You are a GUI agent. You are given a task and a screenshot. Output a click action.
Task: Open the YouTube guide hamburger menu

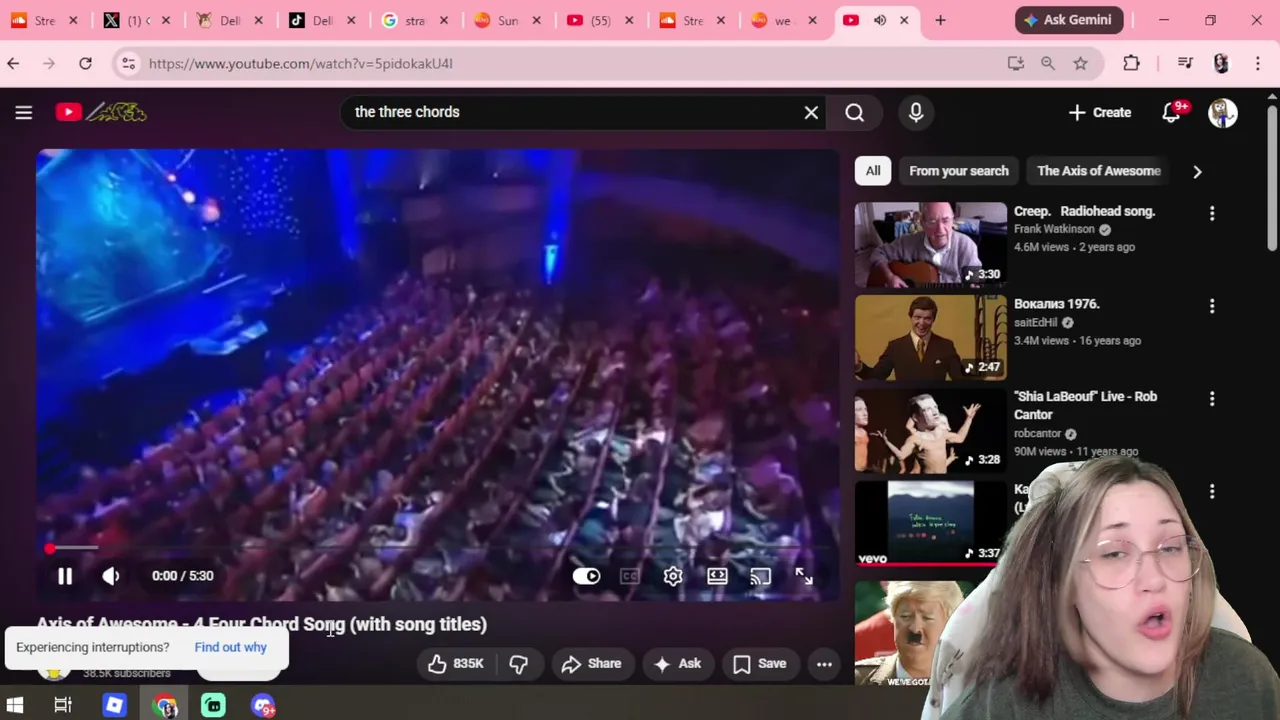(24, 112)
